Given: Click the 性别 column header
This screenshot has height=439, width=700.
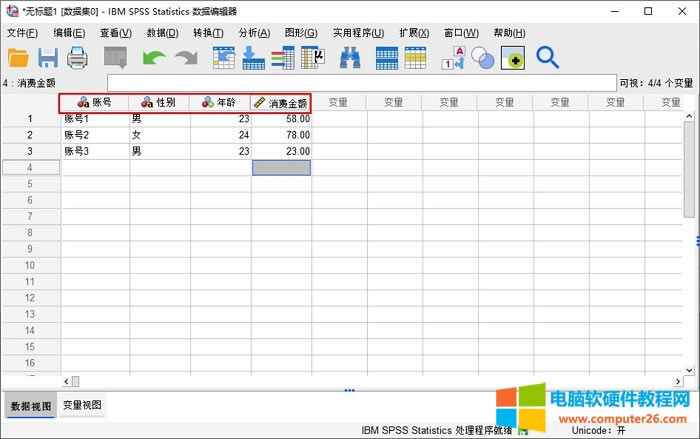Looking at the screenshot, I should (x=160, y=102).
